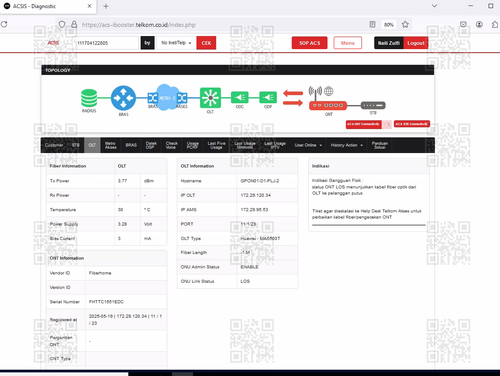The image size is (500, 376).
Task: Click the Vendor ID value Fiberhome
Action: [100, 273]
